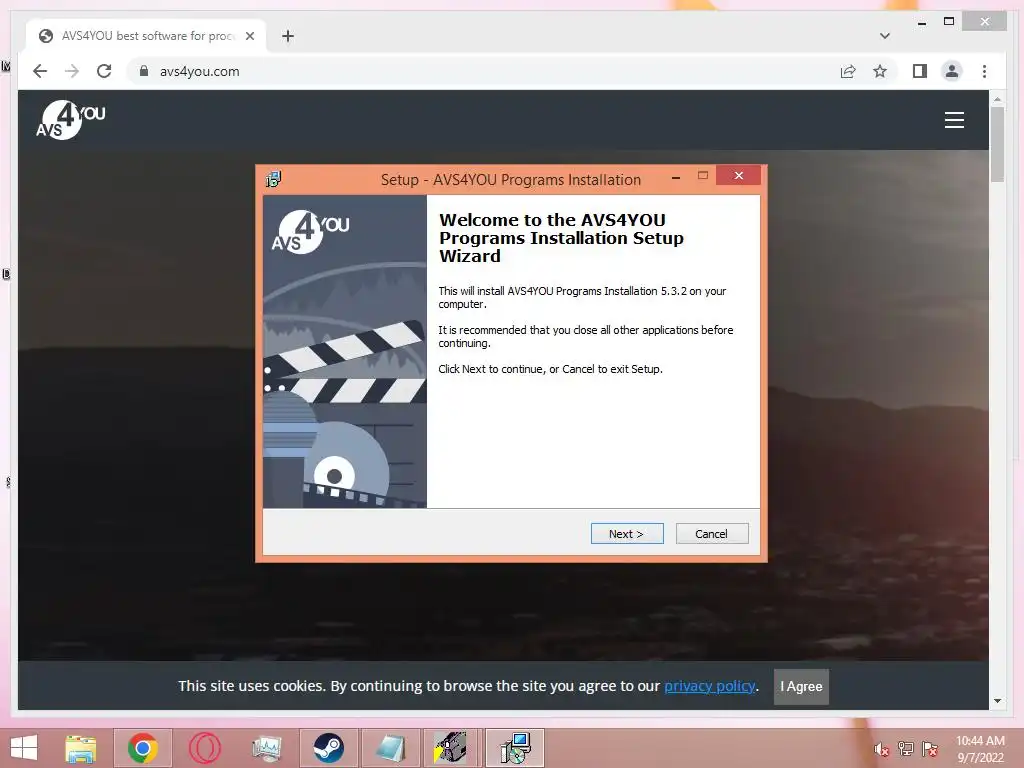Open the network tray icon
Image resolution: width=1024 pixels, height=768 pixels.
tap(906, 749)
